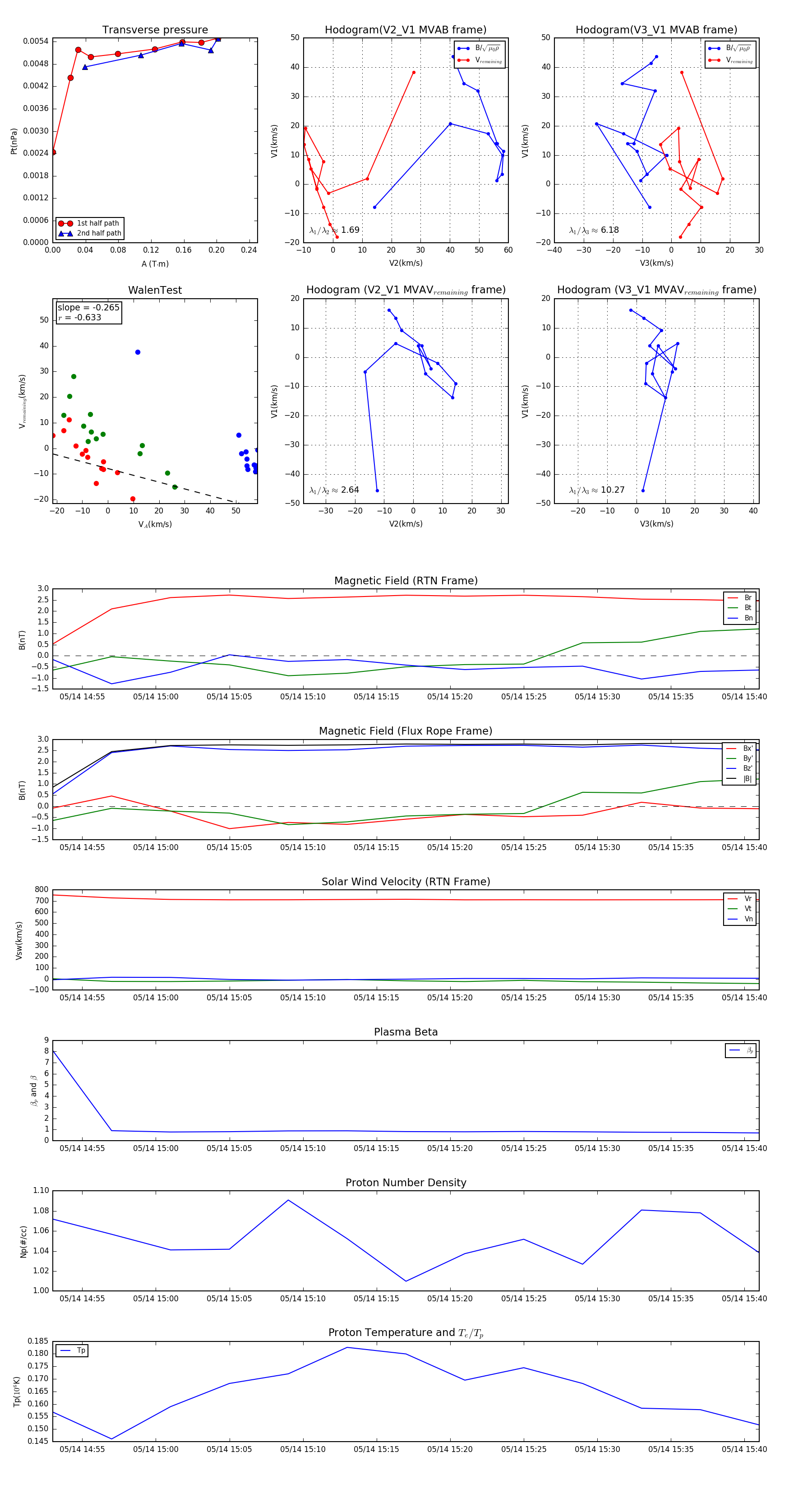
Task: Click the "Transverse pressure" plot title
Action: [x=155, y=30]
